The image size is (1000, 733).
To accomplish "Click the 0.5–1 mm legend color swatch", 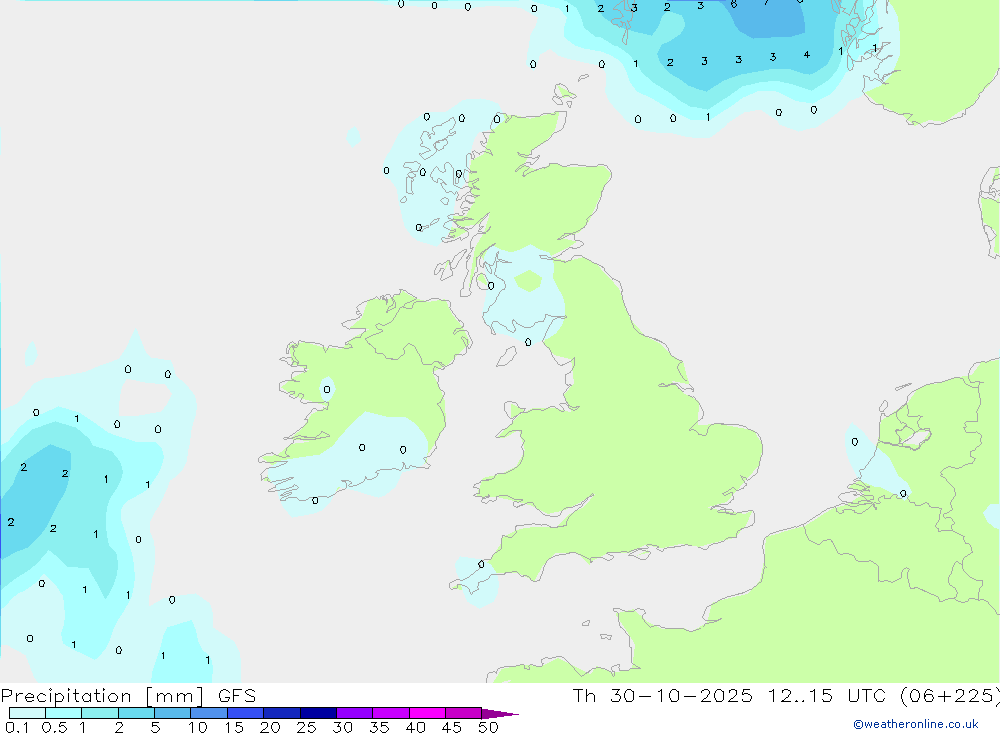I will (x=63, y=713).
